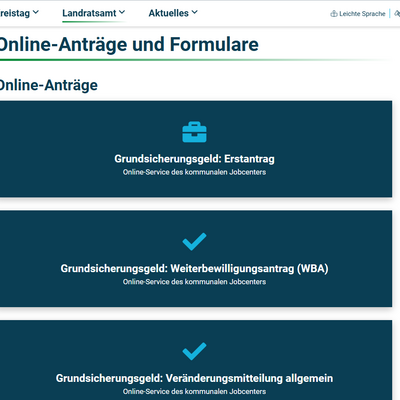This screenshot has height=400, width=400.
Task: Open Grundsicherungsgeld: Veränderungsmitteilung allgemein
Action: click(x=195, y=360)
